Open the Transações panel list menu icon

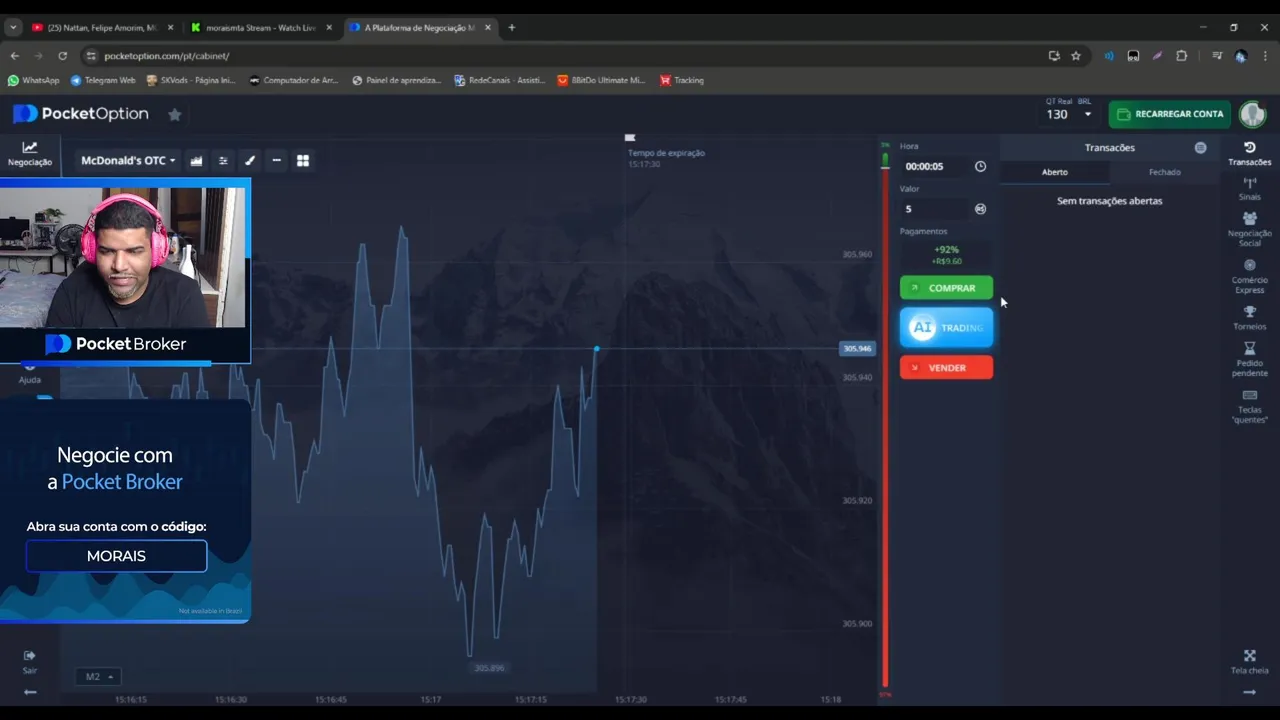coord(1200,148)
